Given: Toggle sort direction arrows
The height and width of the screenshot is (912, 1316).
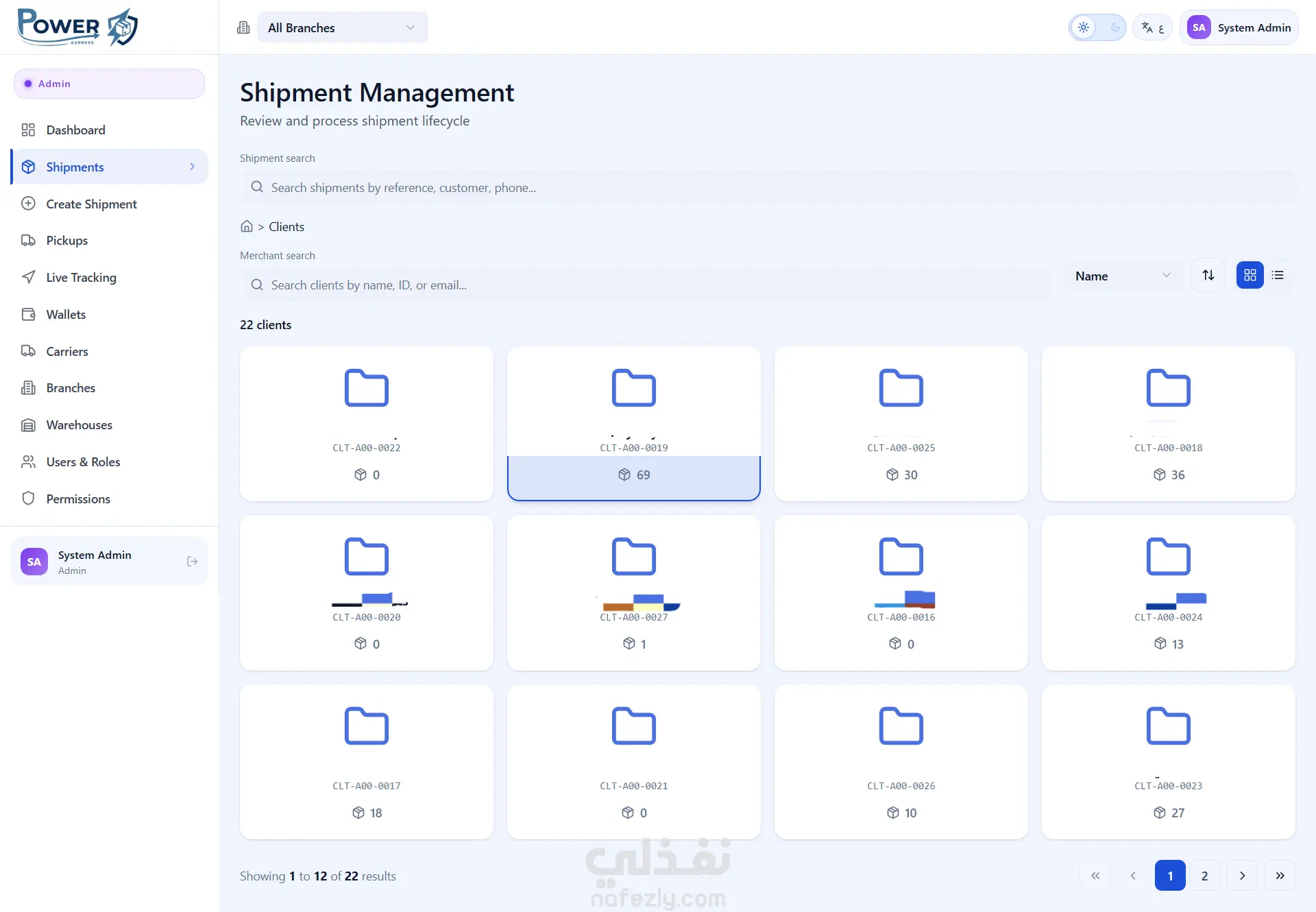Looking at the screenshot, I should pyautogui.click(x=1208, y=275).
